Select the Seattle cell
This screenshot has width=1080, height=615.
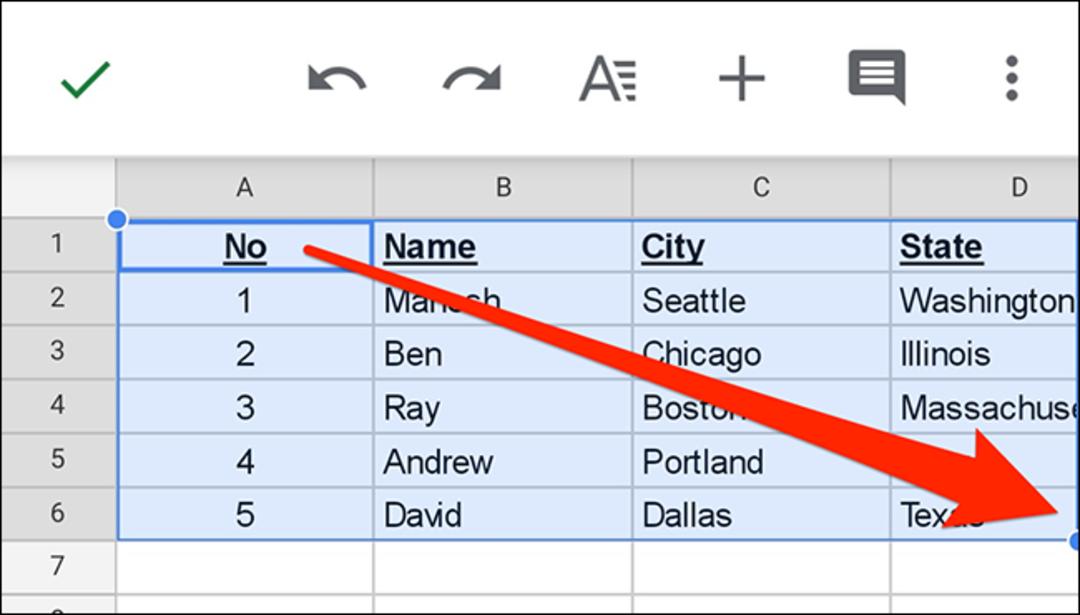pos(761,300)
